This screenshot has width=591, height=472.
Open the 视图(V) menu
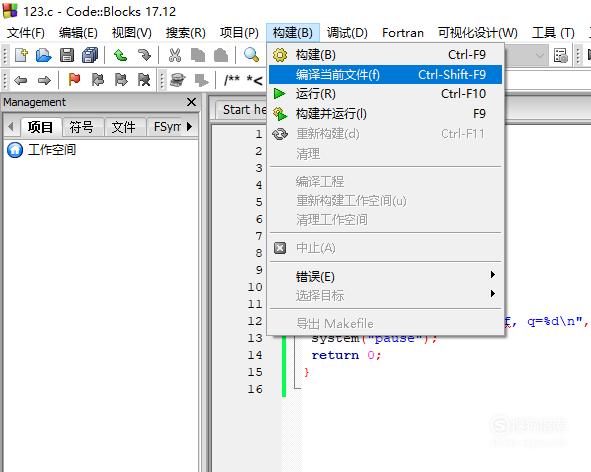(x=132, y=33)
